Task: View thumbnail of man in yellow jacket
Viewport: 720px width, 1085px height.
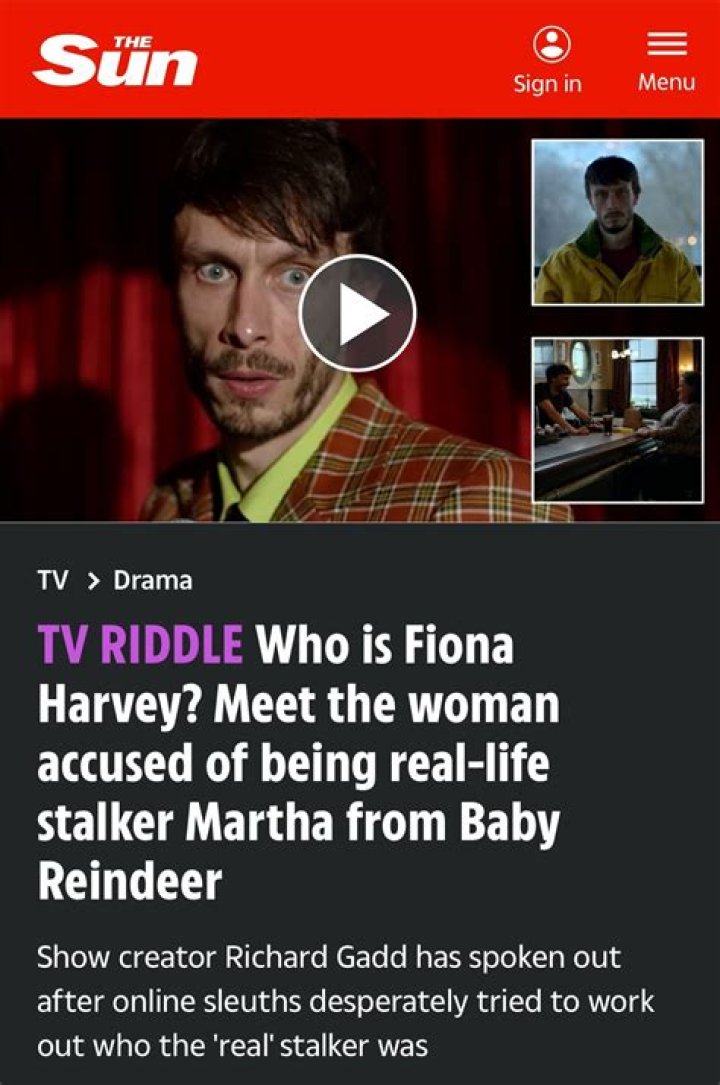Action: click(x=618, y=222)
